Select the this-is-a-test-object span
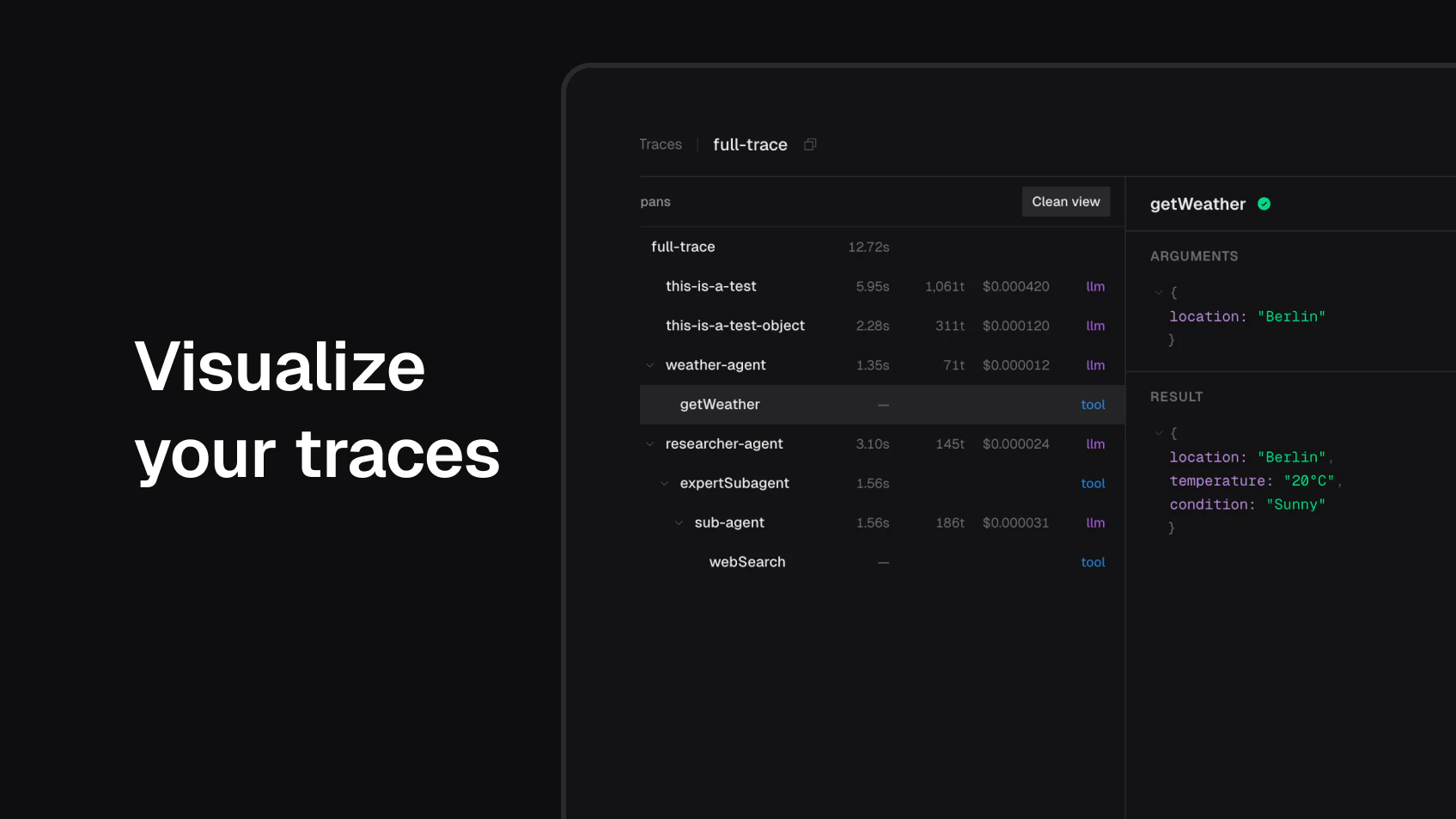This screenshot has width=1456, height=819. click(882, 326)
